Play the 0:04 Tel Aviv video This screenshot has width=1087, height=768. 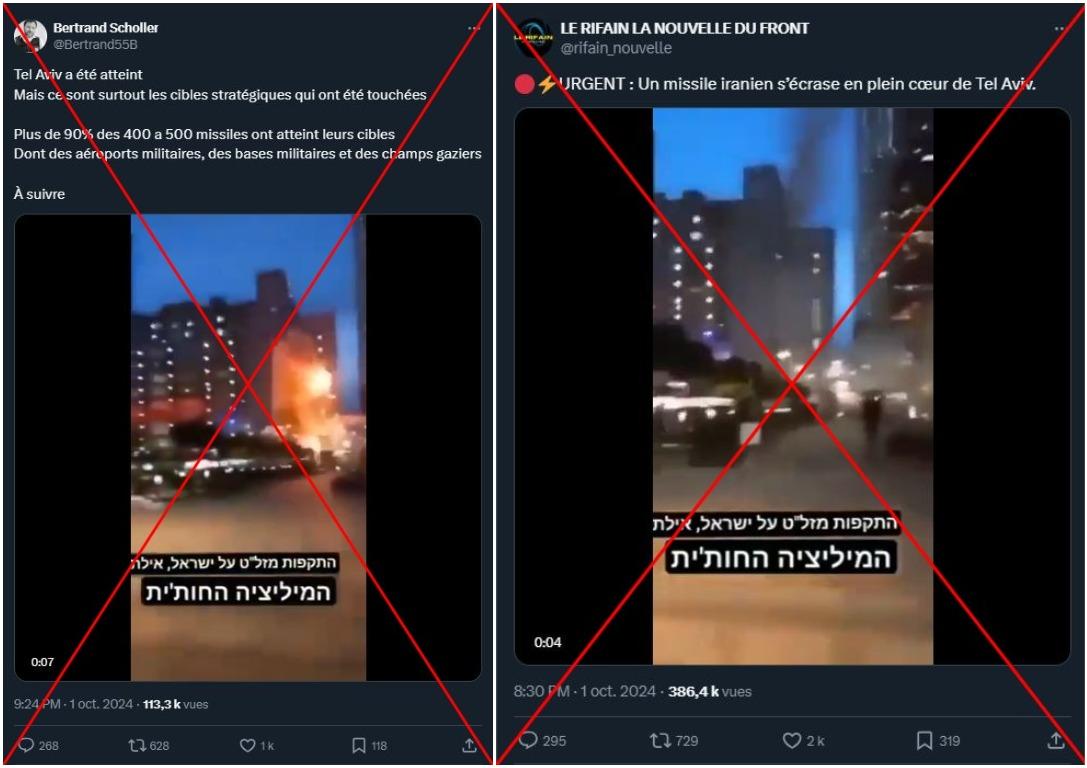(792, 386)
